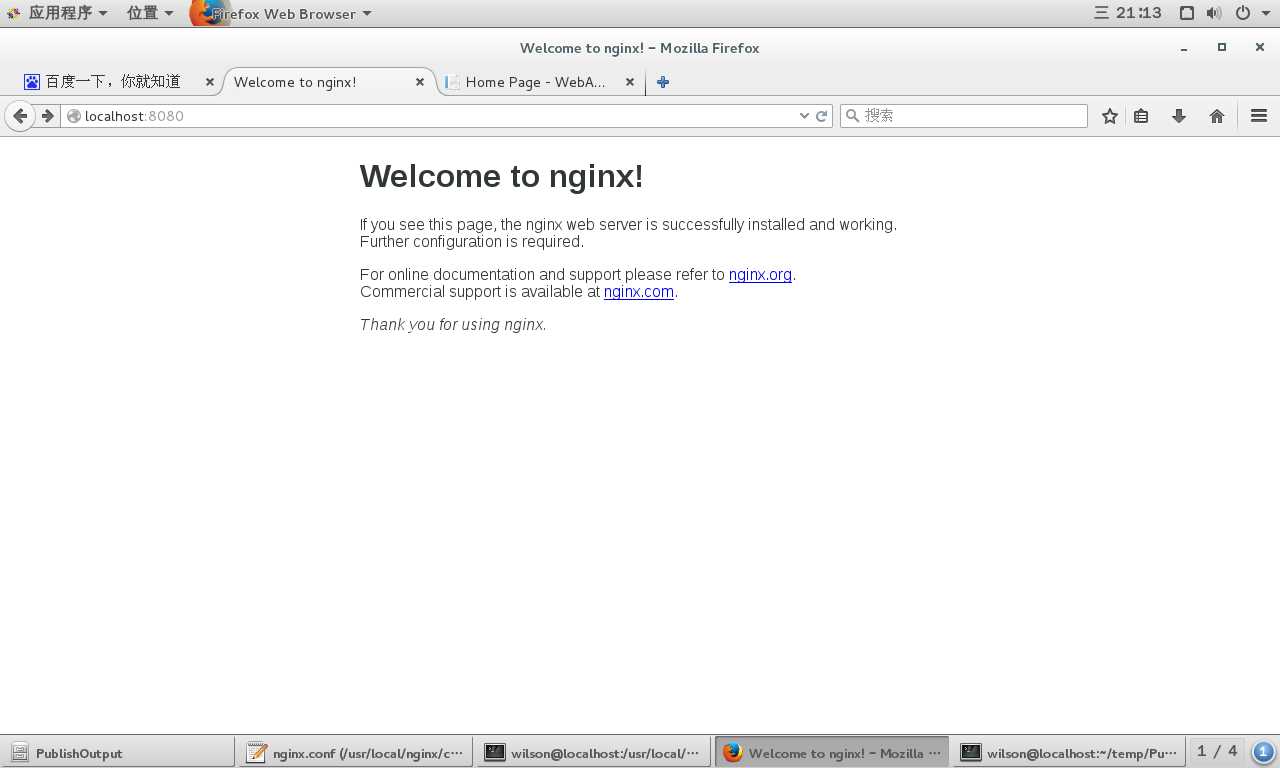Bookmark this page with the star icon

(x=1110, y=116)
